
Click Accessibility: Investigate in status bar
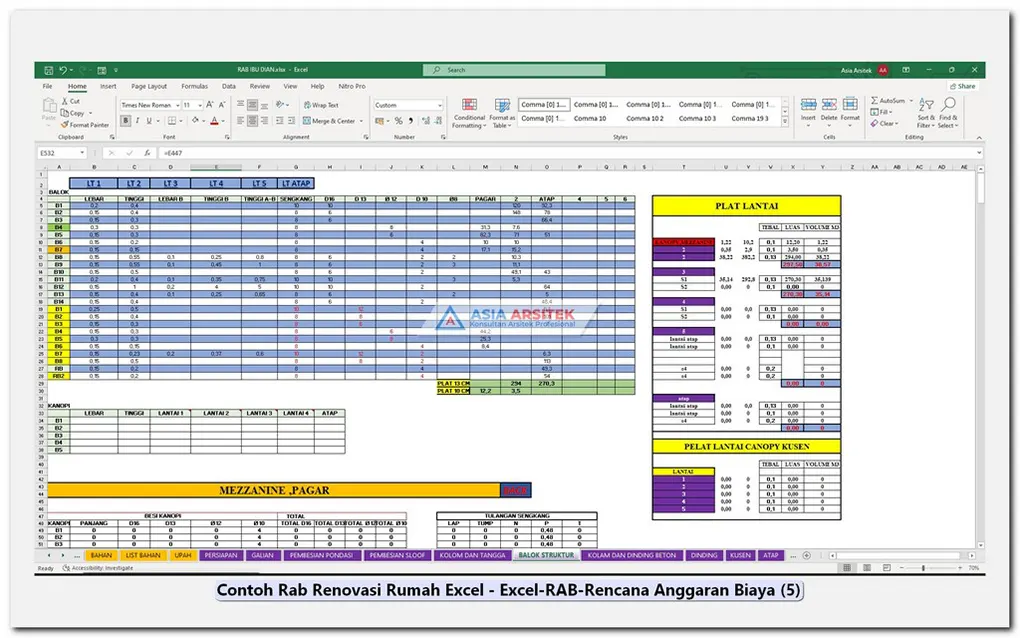coord(98,568)
